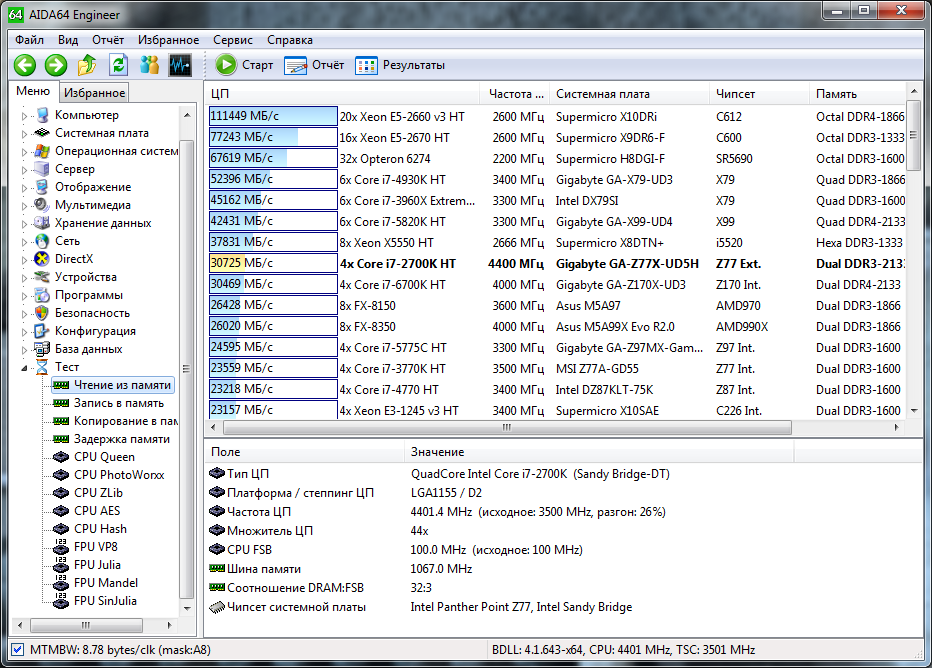The image size is (932, 668).
Task: Sort by the Системная плата column header
Action: (629, 94)
